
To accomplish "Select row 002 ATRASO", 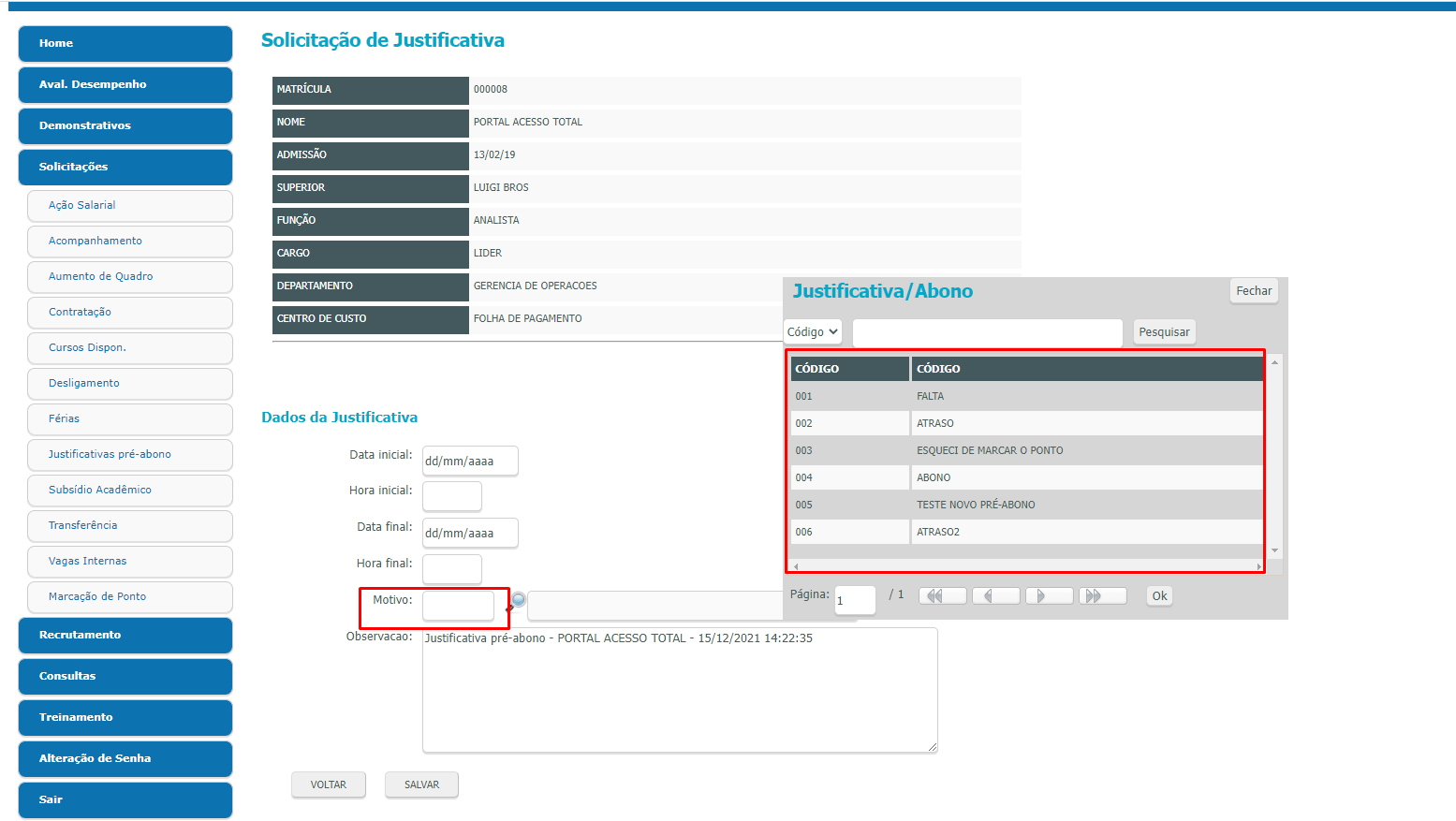I will (1026, 423).
